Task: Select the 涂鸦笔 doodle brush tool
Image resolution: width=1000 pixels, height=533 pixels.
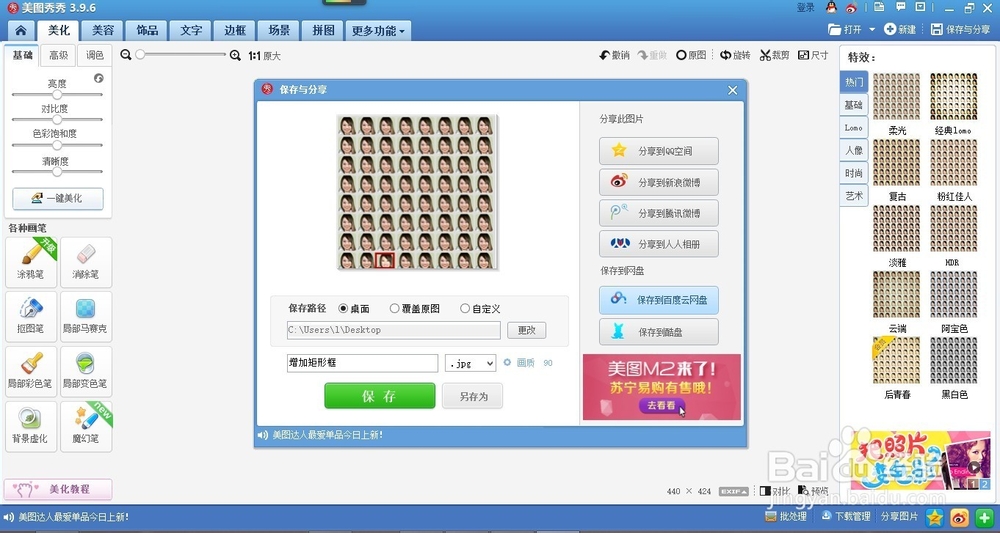Action: [31, 262]
